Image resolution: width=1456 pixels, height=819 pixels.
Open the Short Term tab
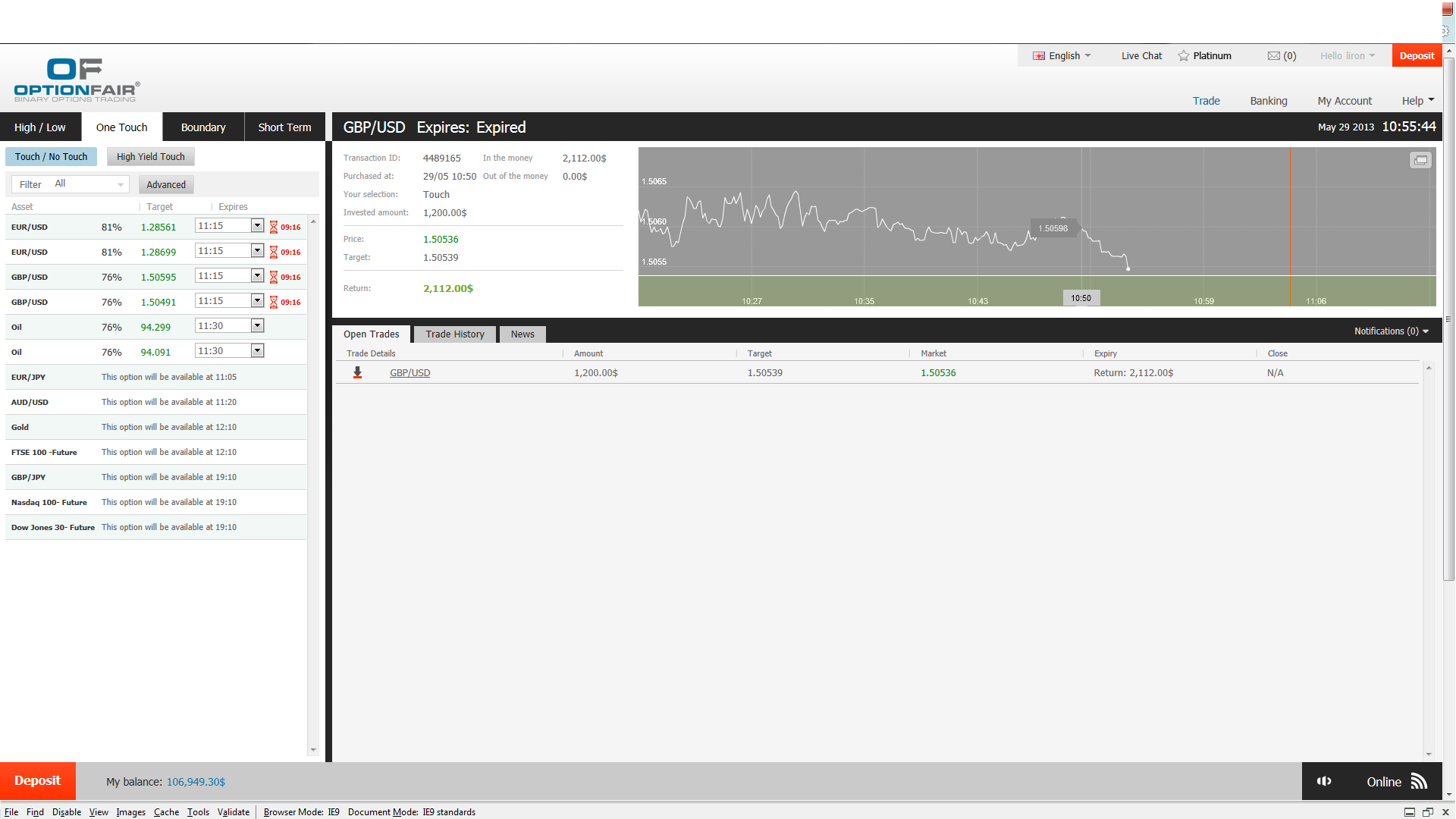click(284, 127)
